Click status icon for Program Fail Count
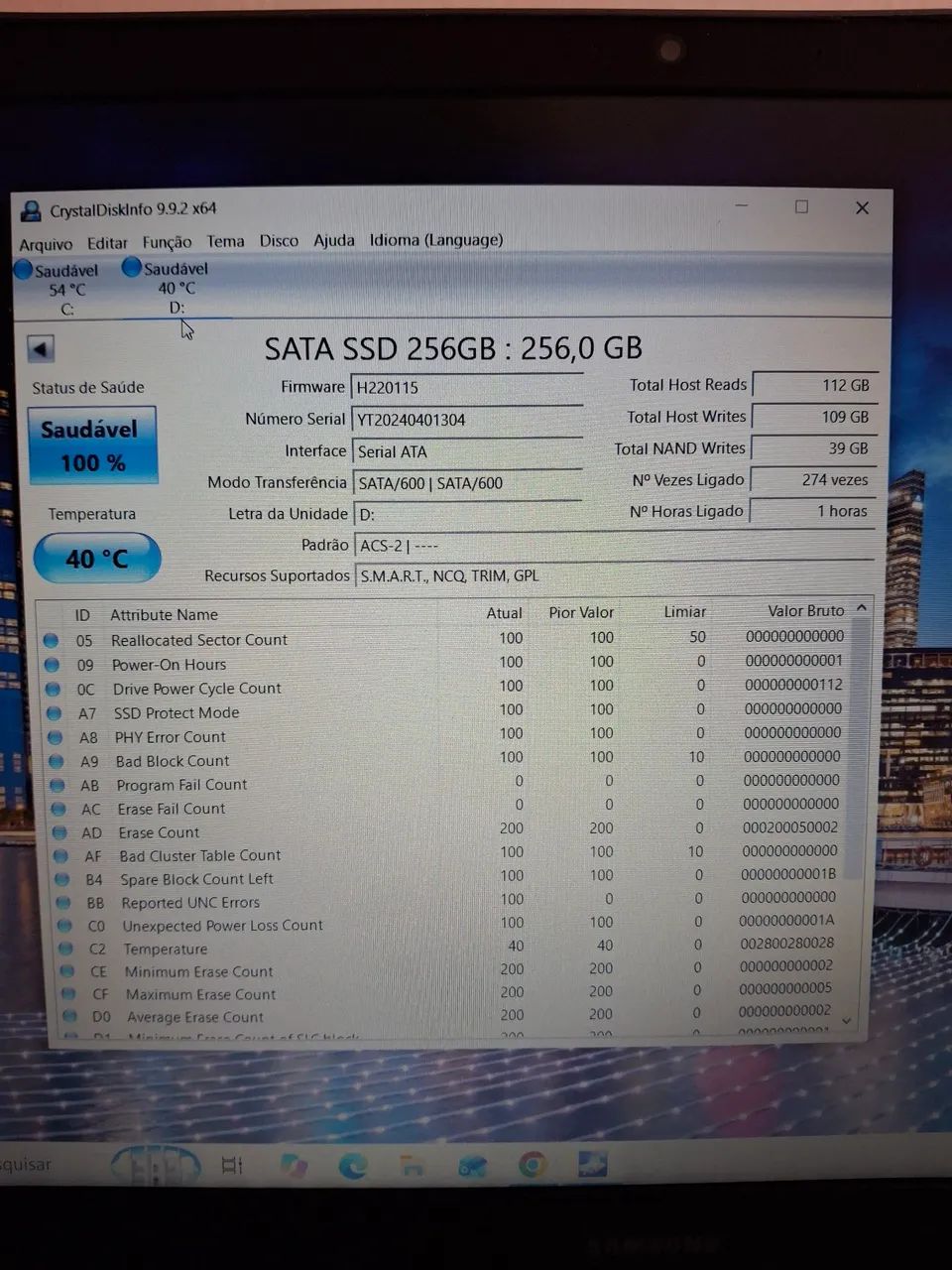 [58, 785]
